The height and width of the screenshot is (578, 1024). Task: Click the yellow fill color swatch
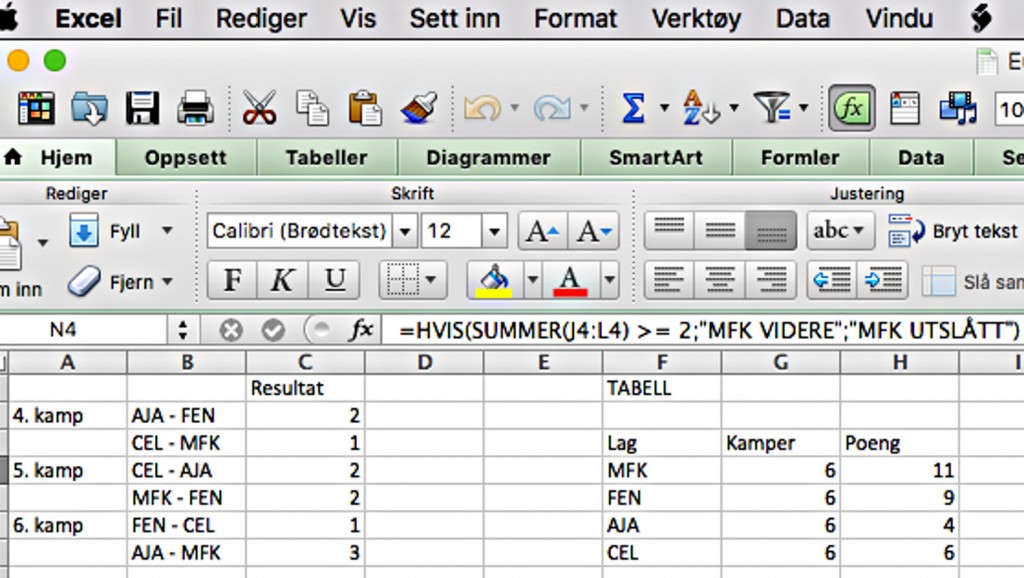(x=495, y=281)
